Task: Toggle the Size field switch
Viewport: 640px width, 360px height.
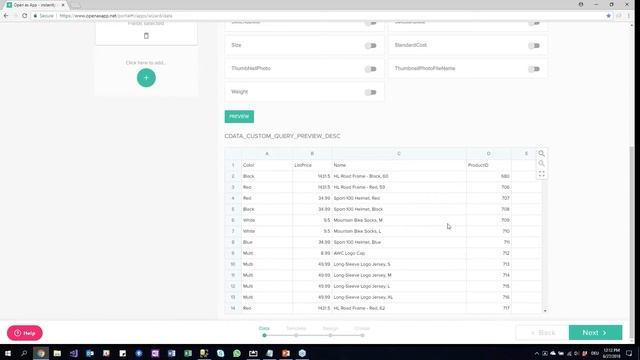Action: point(371,45)
